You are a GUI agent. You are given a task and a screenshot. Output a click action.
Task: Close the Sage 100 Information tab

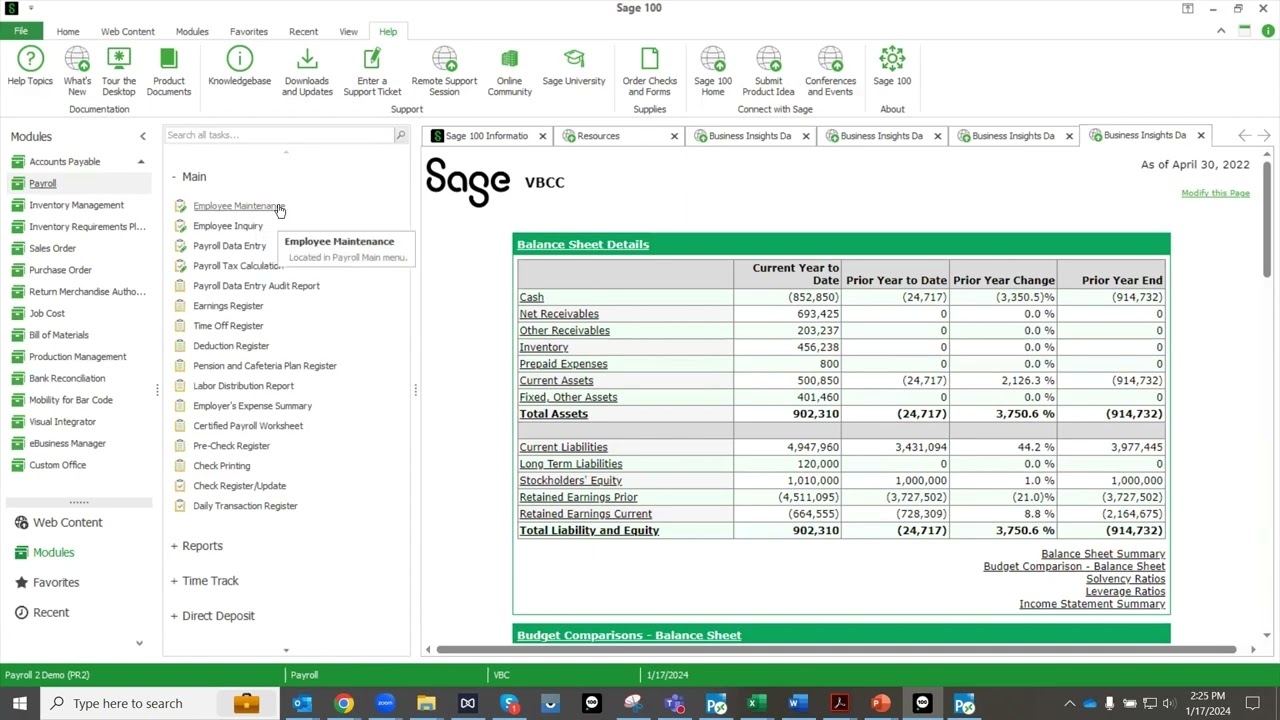(542, 136)
